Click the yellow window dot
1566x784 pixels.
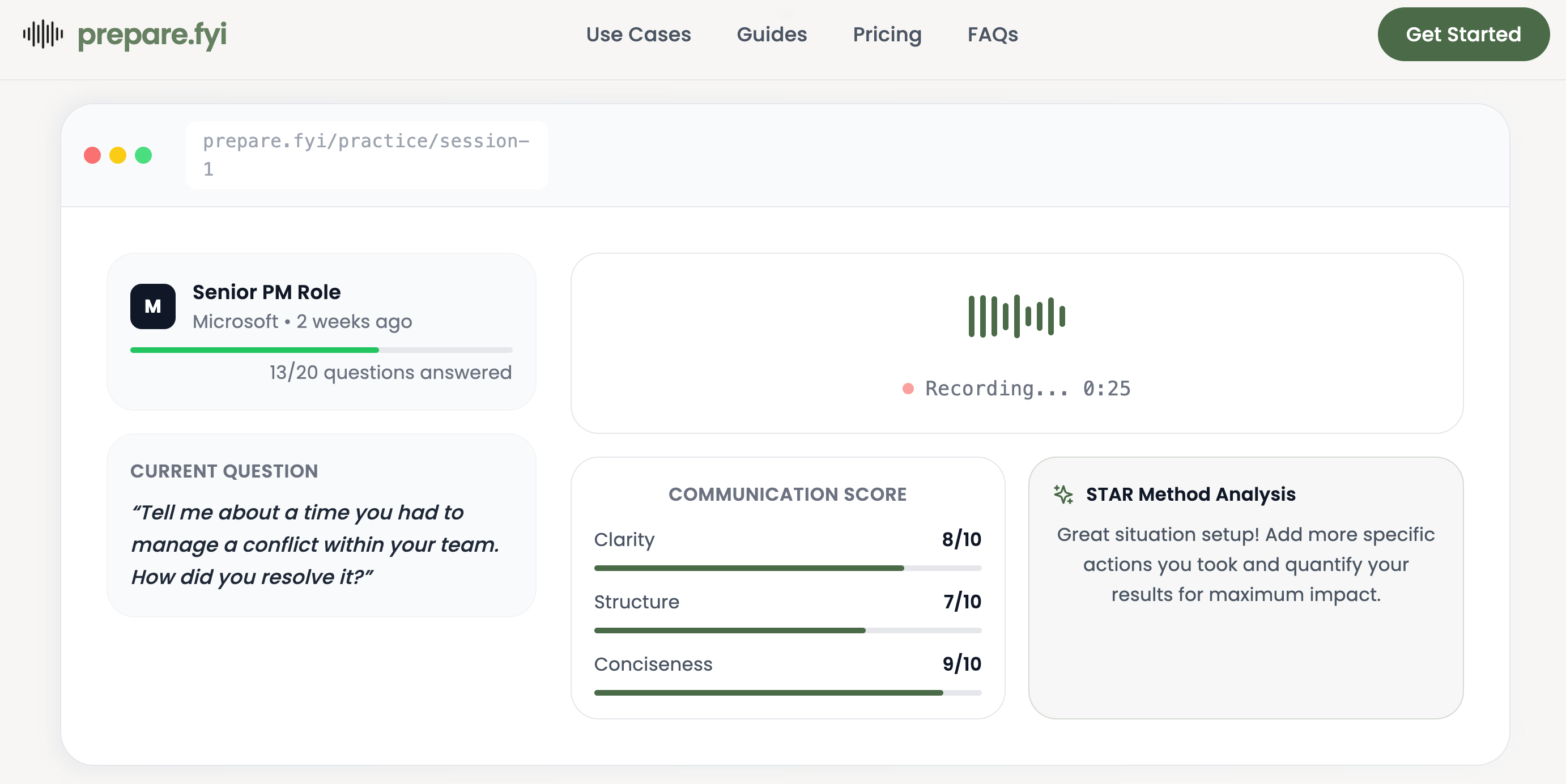pyautogui.click(x=118, y=156)
